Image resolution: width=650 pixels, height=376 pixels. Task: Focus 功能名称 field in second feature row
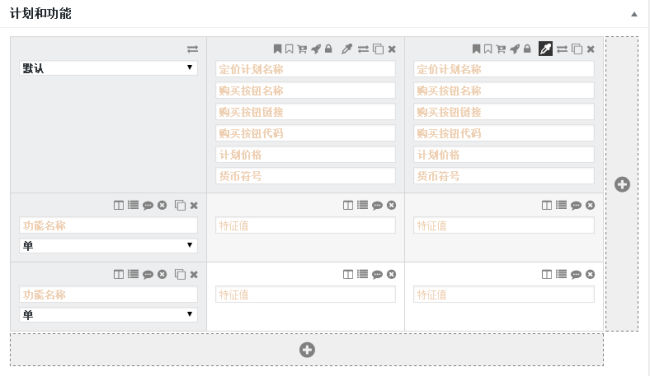(x=108, y=295)
